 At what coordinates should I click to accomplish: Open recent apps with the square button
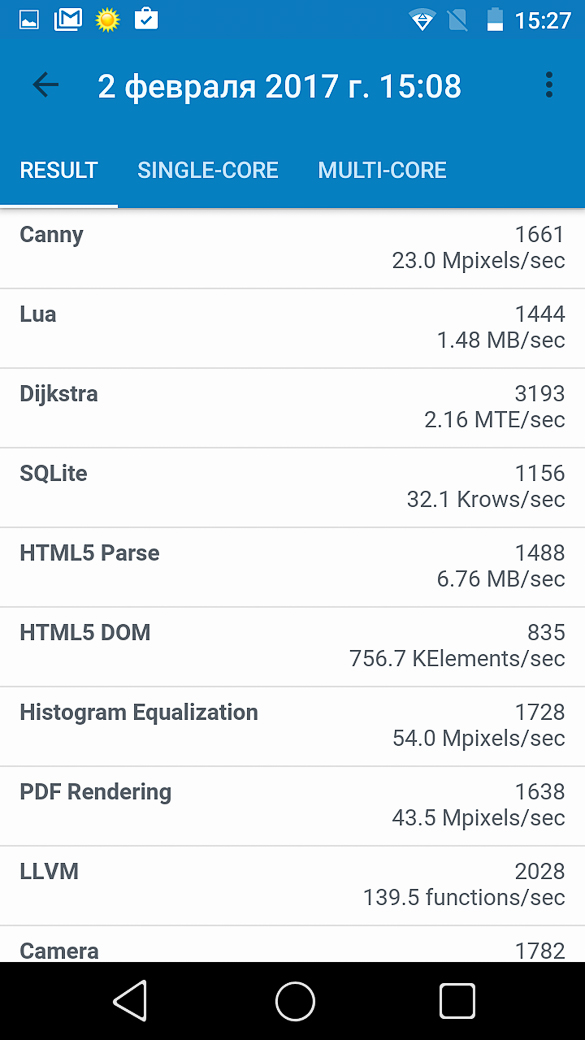pos(457,1001)
